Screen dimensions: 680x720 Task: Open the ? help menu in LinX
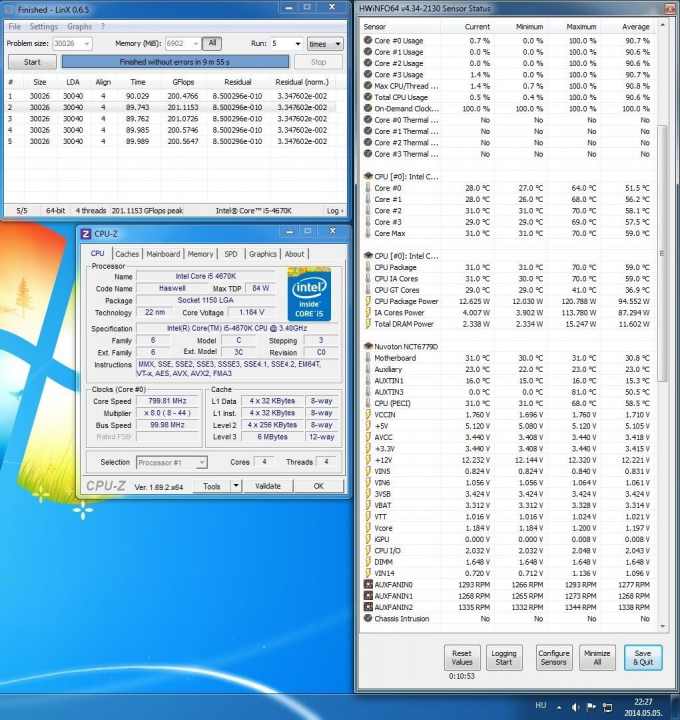click(x=102, y=27)
